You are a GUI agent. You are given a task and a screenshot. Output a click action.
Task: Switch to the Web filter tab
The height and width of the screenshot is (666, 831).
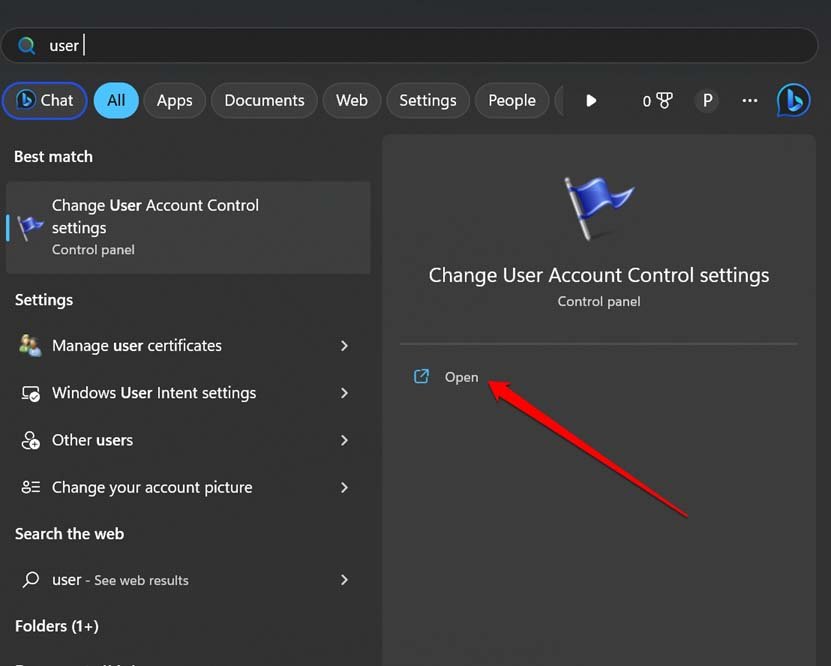click(x=352, y=100)
